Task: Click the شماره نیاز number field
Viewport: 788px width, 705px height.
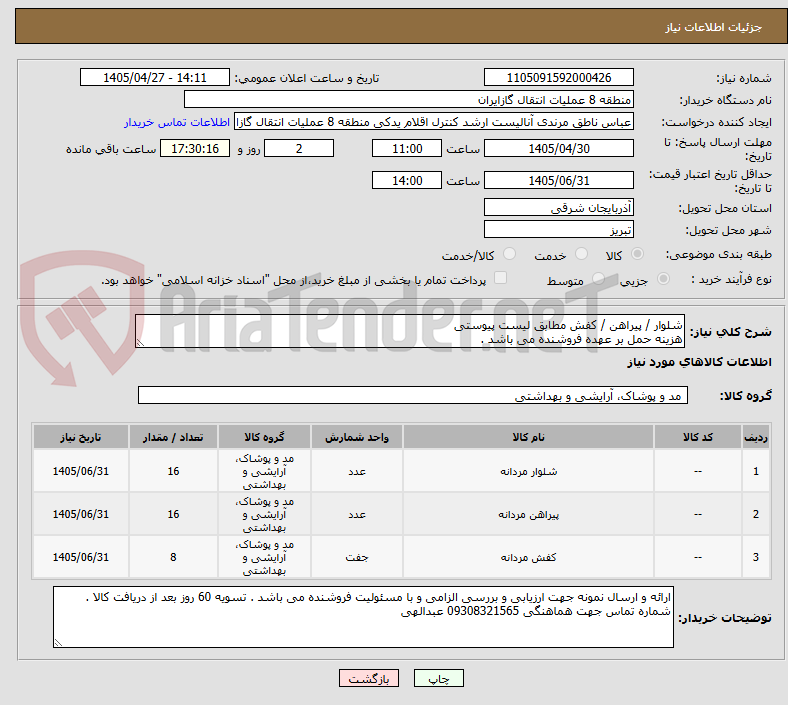Action: [559, 78]
